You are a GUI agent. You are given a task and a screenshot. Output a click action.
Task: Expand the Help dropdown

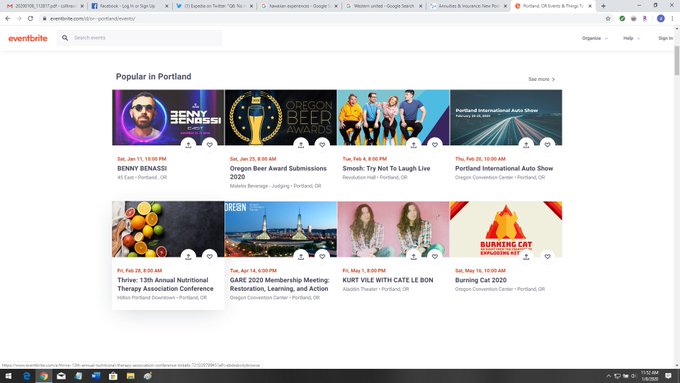tap(631, 38)
